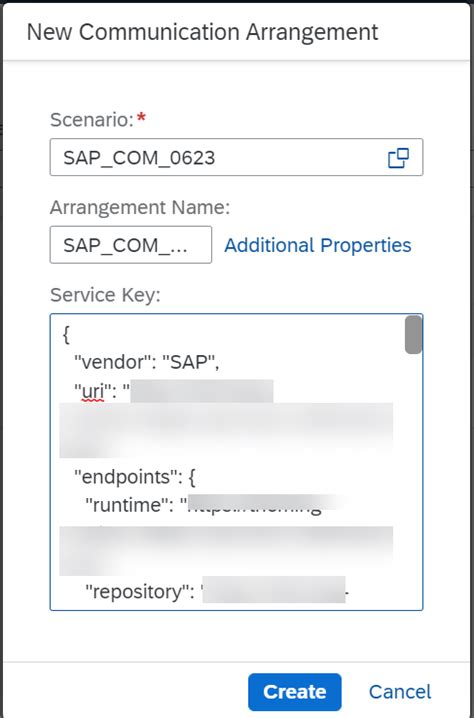Click the Create button
The height and width of the screenshot is (718, 474).
pos(295,691)
